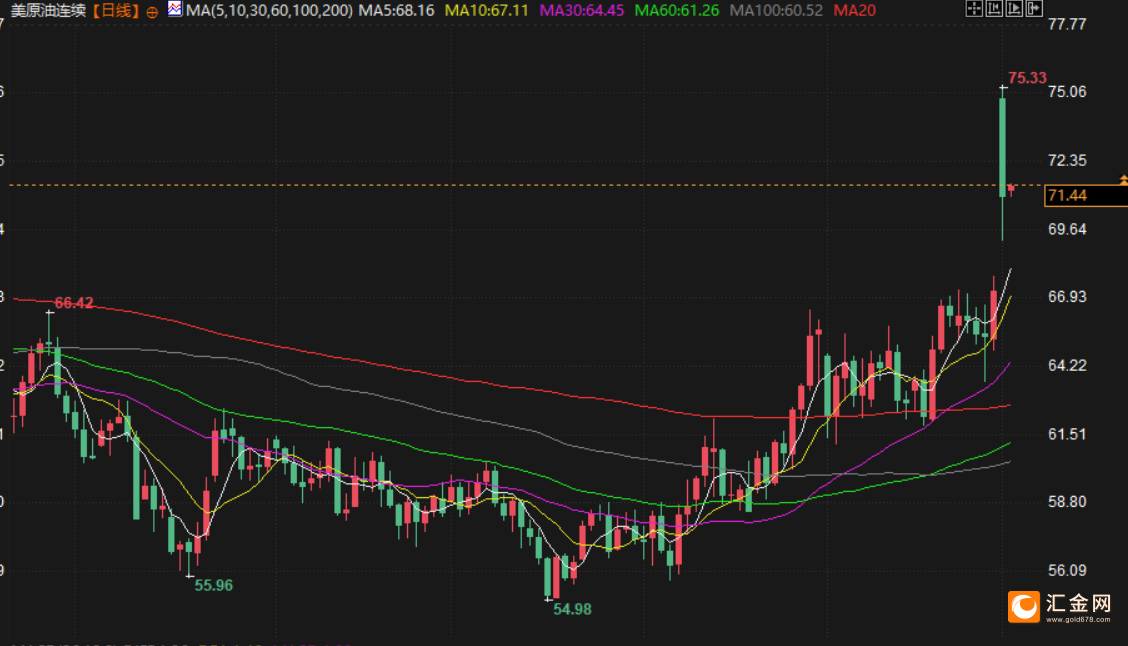This screenshot has width=1128, height=646.
Task: Click the export/exit arrow icon at top right
Action: (1034, 9)
